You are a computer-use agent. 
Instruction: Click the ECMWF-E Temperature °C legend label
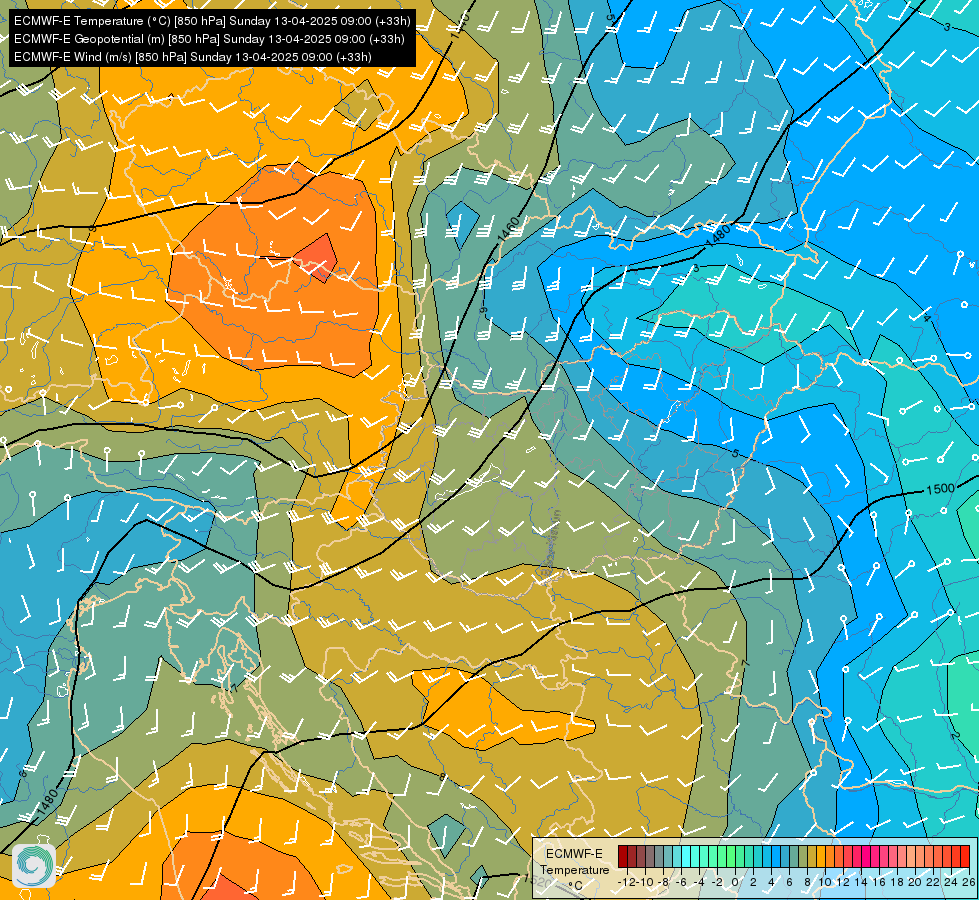(x=574, y=869)
